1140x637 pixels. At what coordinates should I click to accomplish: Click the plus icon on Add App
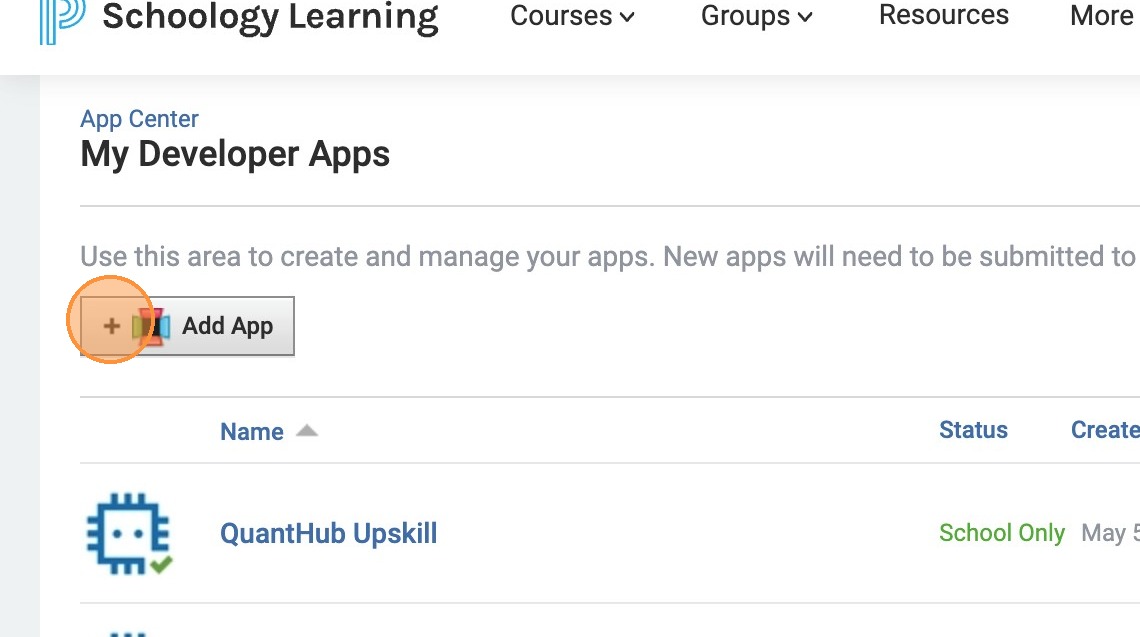[x=112, y=326]
